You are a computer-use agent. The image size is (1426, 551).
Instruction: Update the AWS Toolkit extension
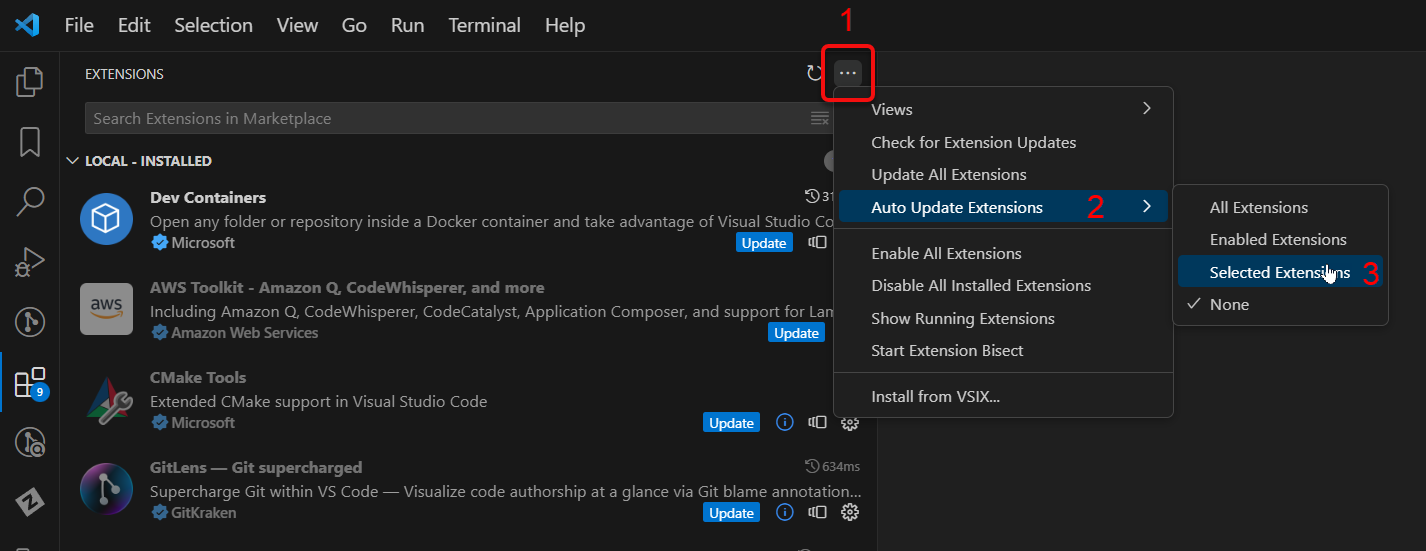(x=796, y=333)
